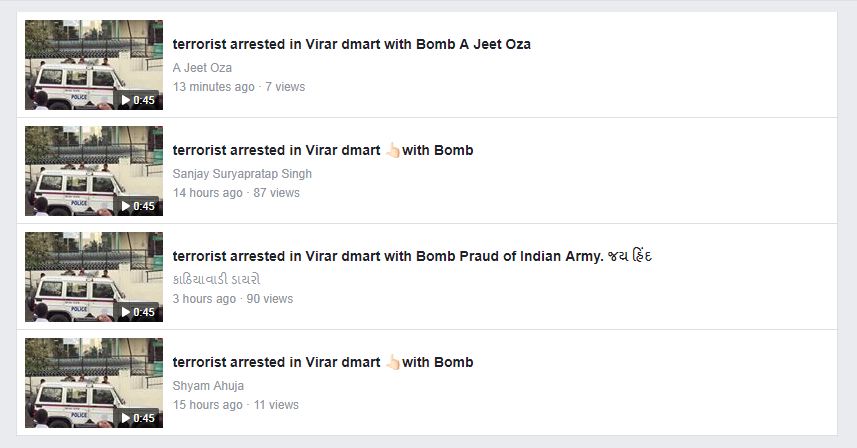The image size is (857, 448).
Task: Visit A Jeet Oza's profile name link
Action: [x=202, y=68]
